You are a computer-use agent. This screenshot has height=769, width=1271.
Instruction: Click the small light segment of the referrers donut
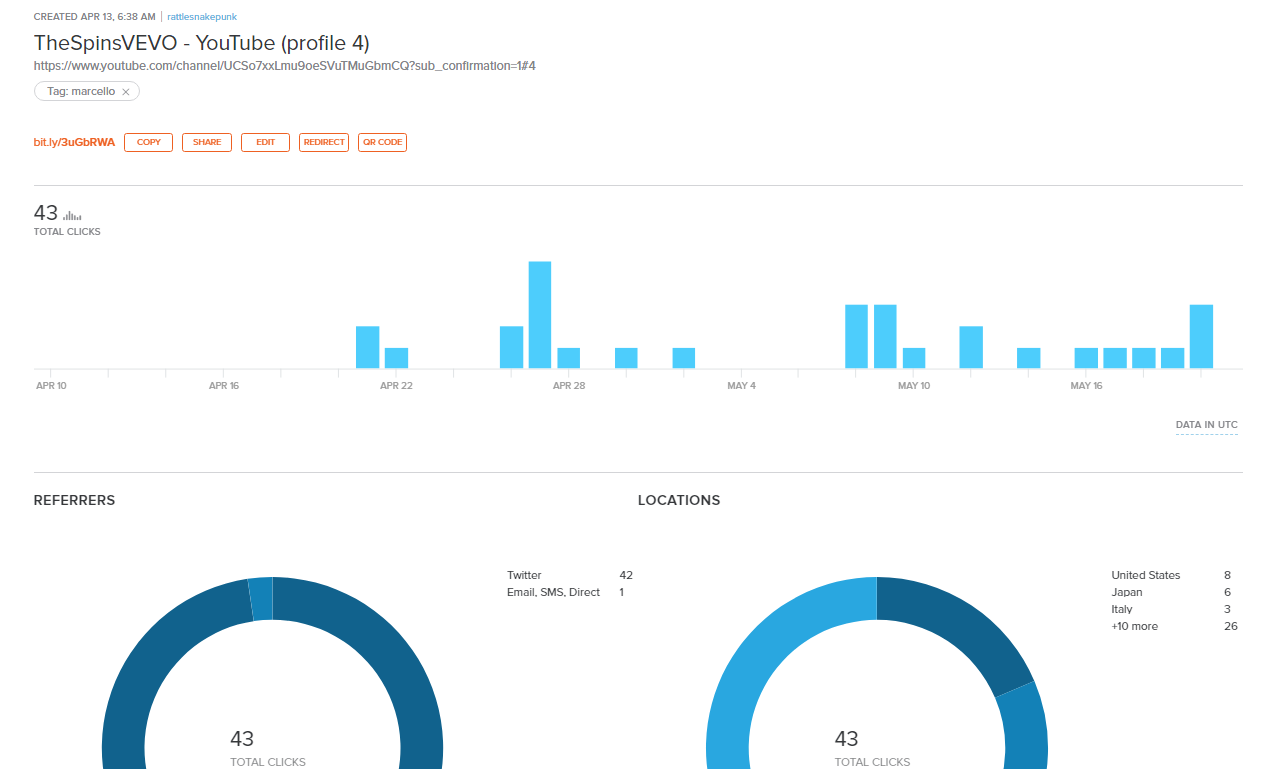click(261, 599)
